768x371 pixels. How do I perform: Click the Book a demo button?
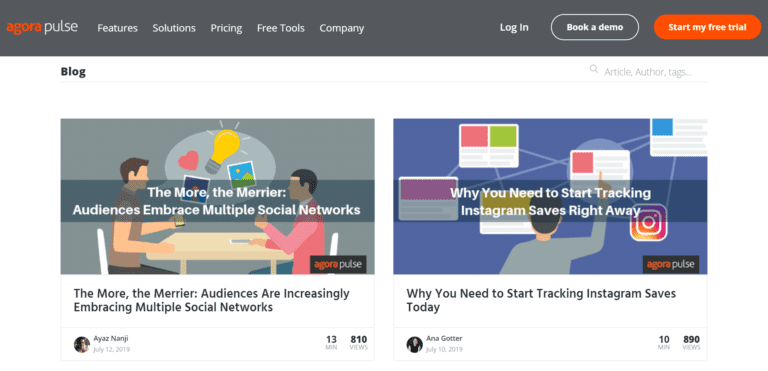(595, 27)
